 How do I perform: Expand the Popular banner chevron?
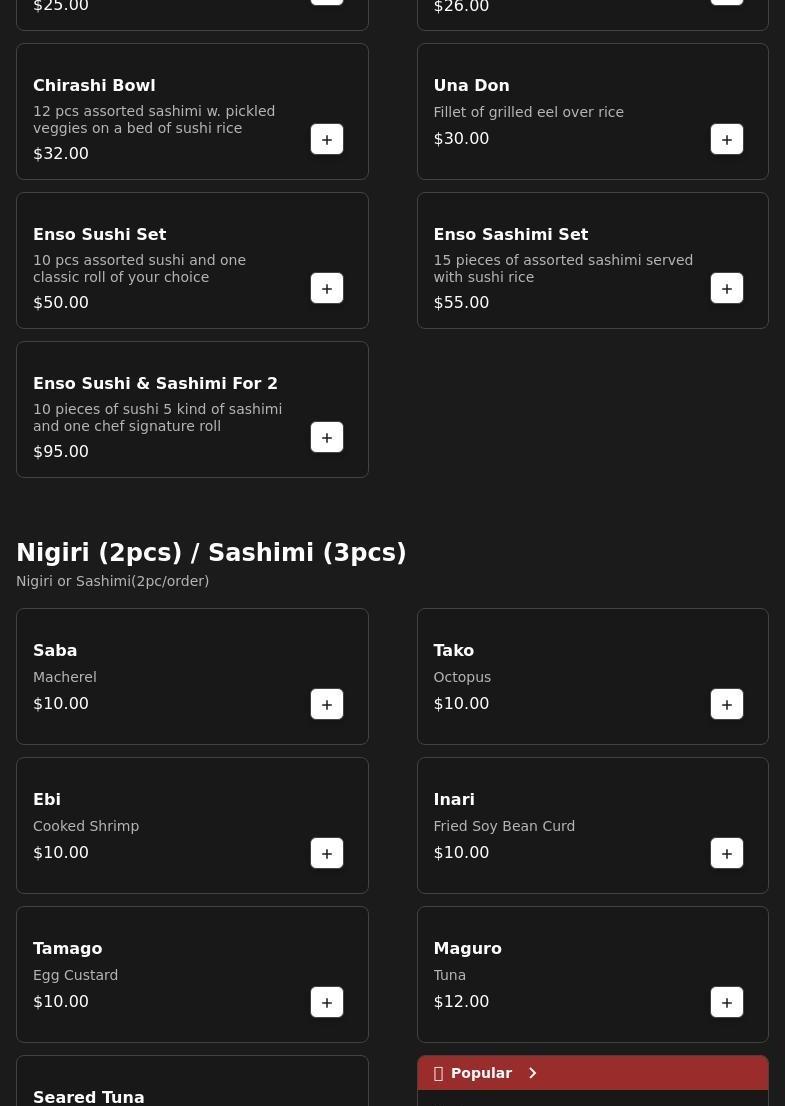[533, 1073]
